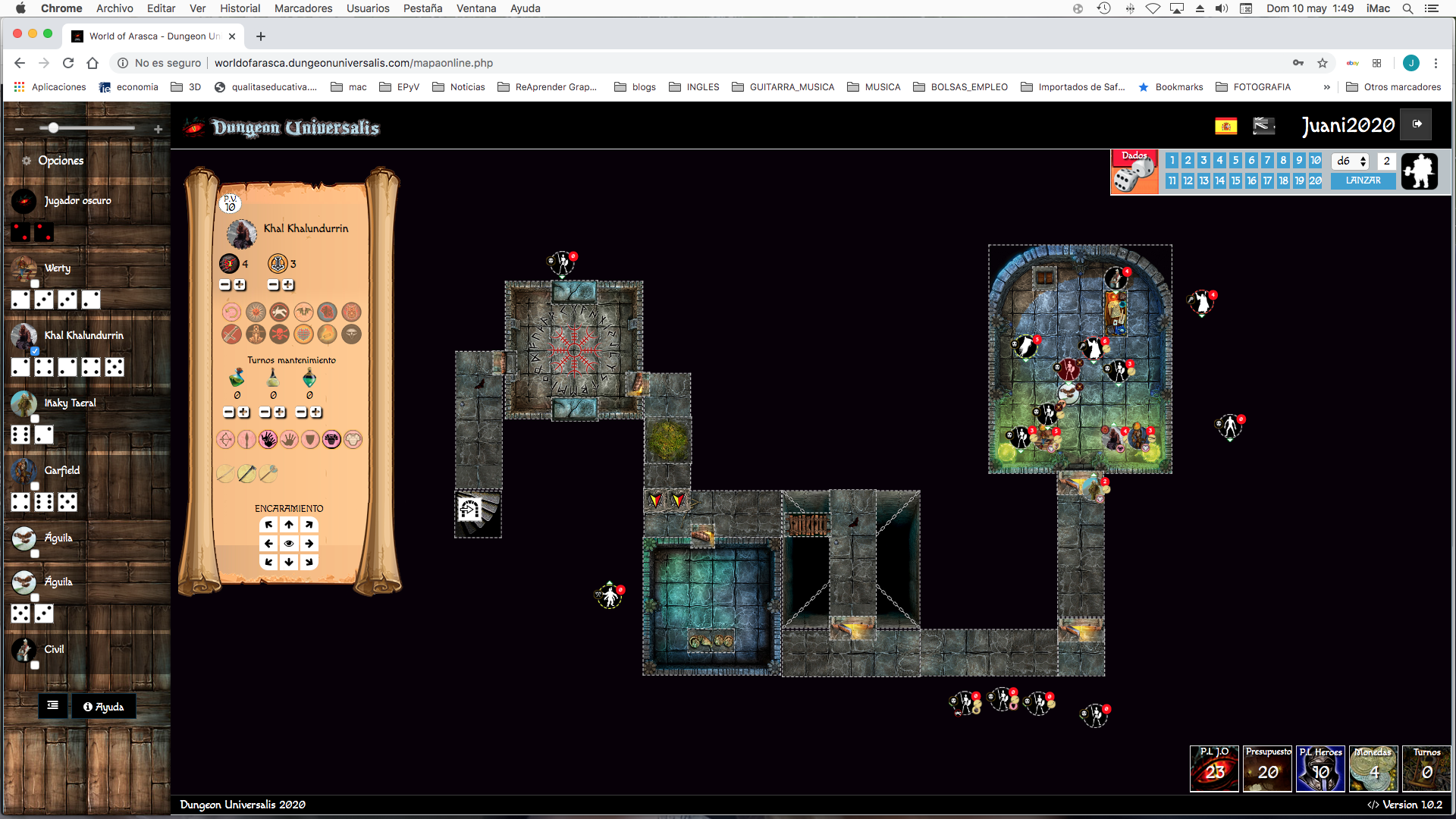This screenshot has height=819, width=1456.
Task: Face up with the Encaramiento arrow
Action: tap(289, 525)
